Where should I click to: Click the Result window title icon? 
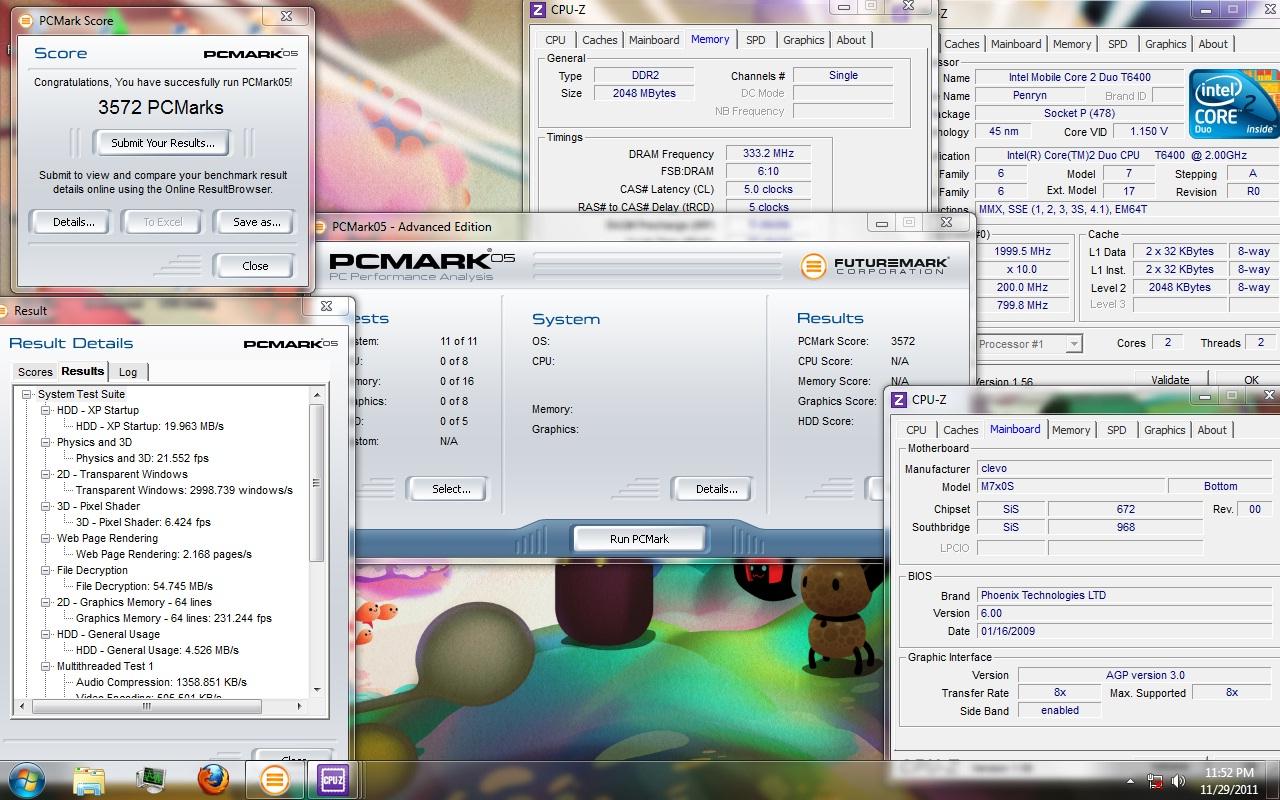(x=5, y=311)
